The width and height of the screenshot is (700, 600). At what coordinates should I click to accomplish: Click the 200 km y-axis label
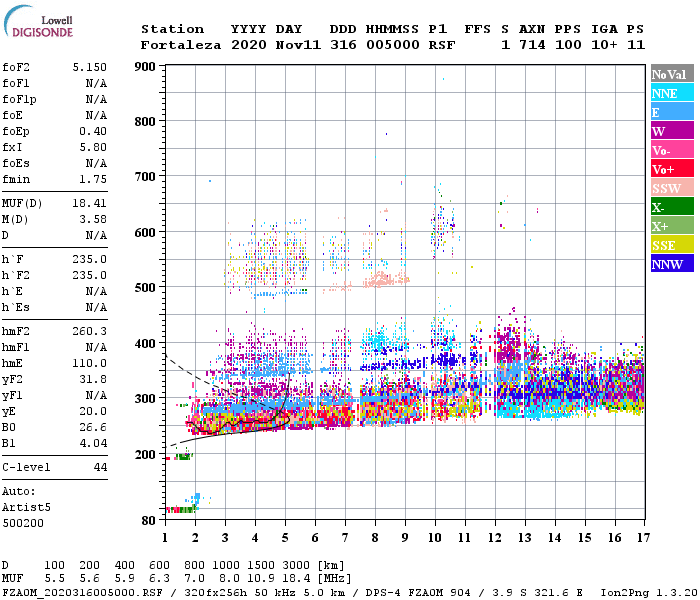click(x=145, y=454)
